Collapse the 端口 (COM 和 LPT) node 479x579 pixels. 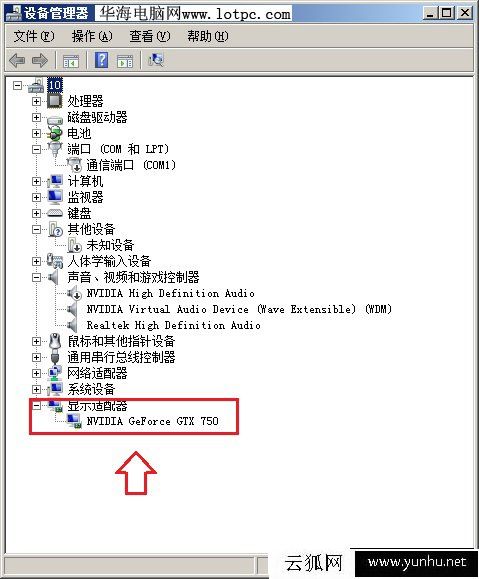coord(36,149)
